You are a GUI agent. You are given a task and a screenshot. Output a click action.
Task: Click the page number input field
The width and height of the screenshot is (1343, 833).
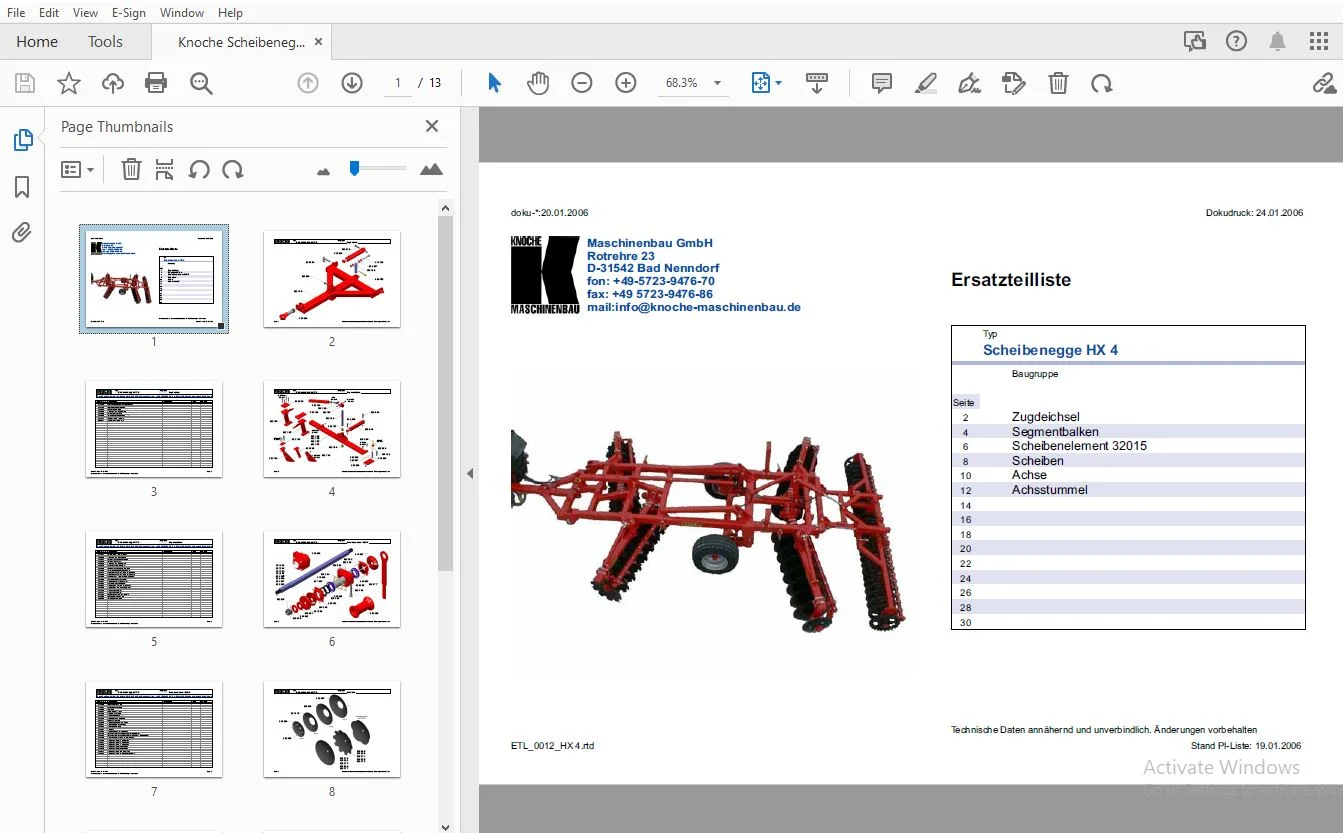click(398, 83)
